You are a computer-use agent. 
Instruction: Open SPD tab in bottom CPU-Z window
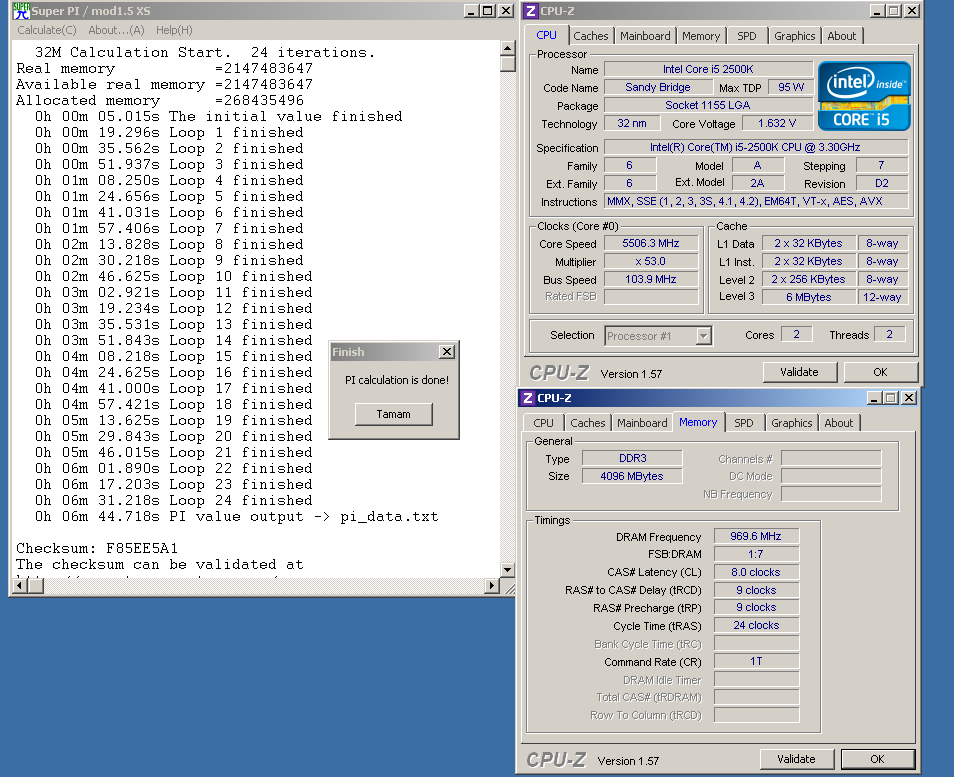point(743,423)
